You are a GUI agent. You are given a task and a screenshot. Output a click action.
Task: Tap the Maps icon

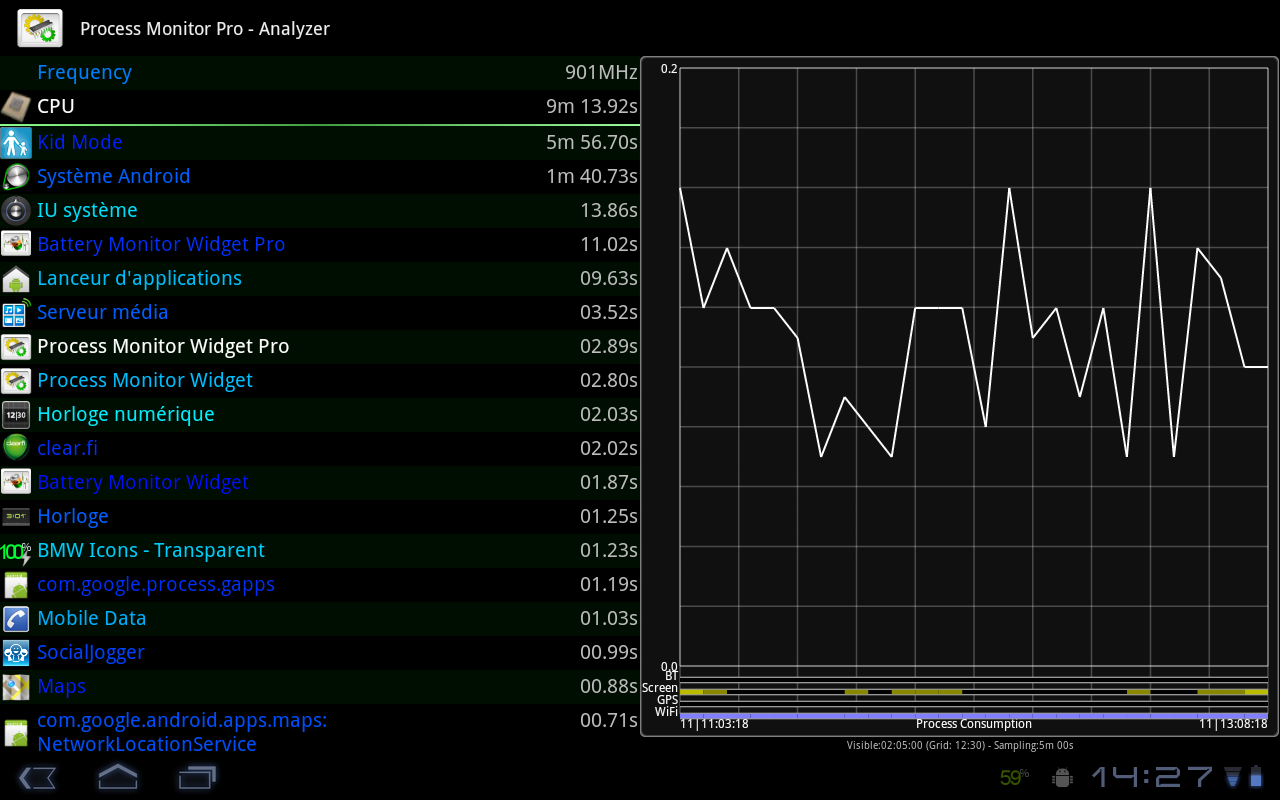coord(16,686)
